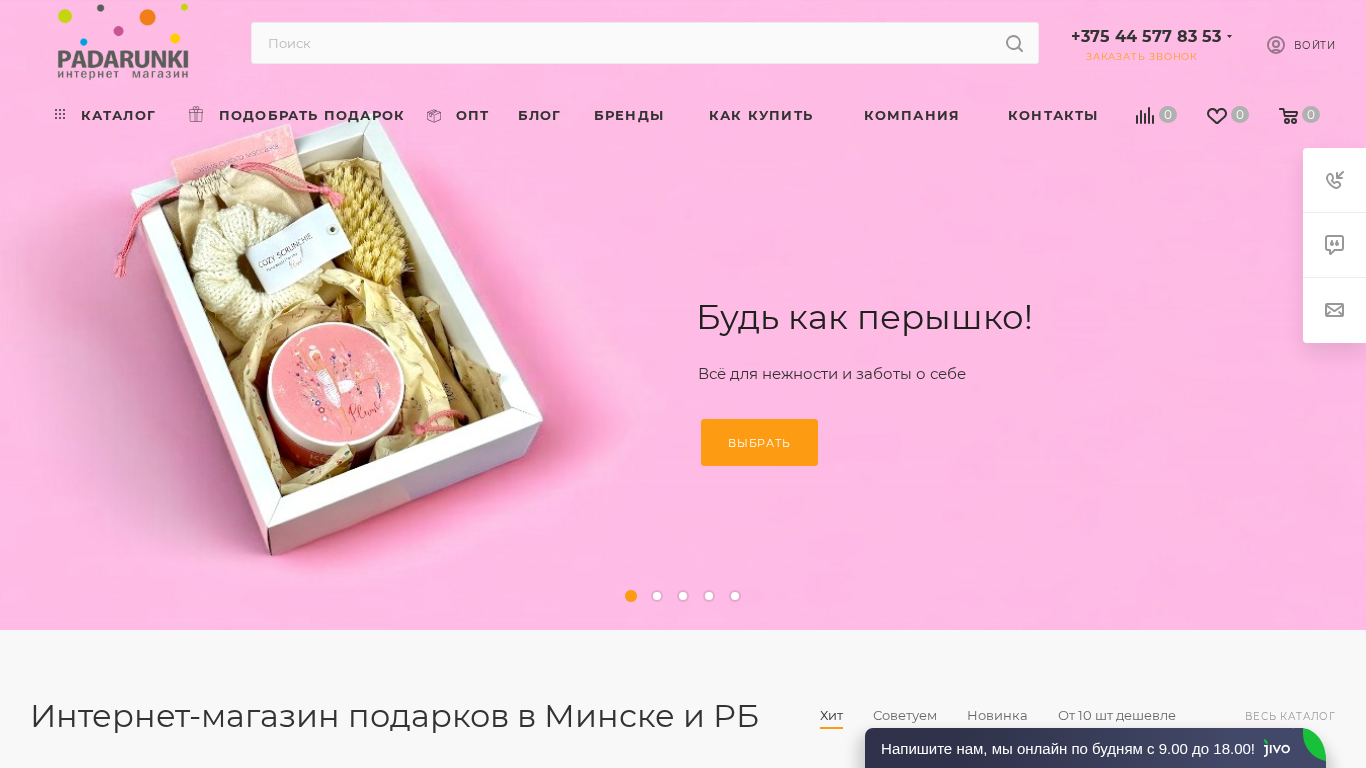Click the orange Выбрать button
The image size is (1366, 768).
(x=759, y=442)
